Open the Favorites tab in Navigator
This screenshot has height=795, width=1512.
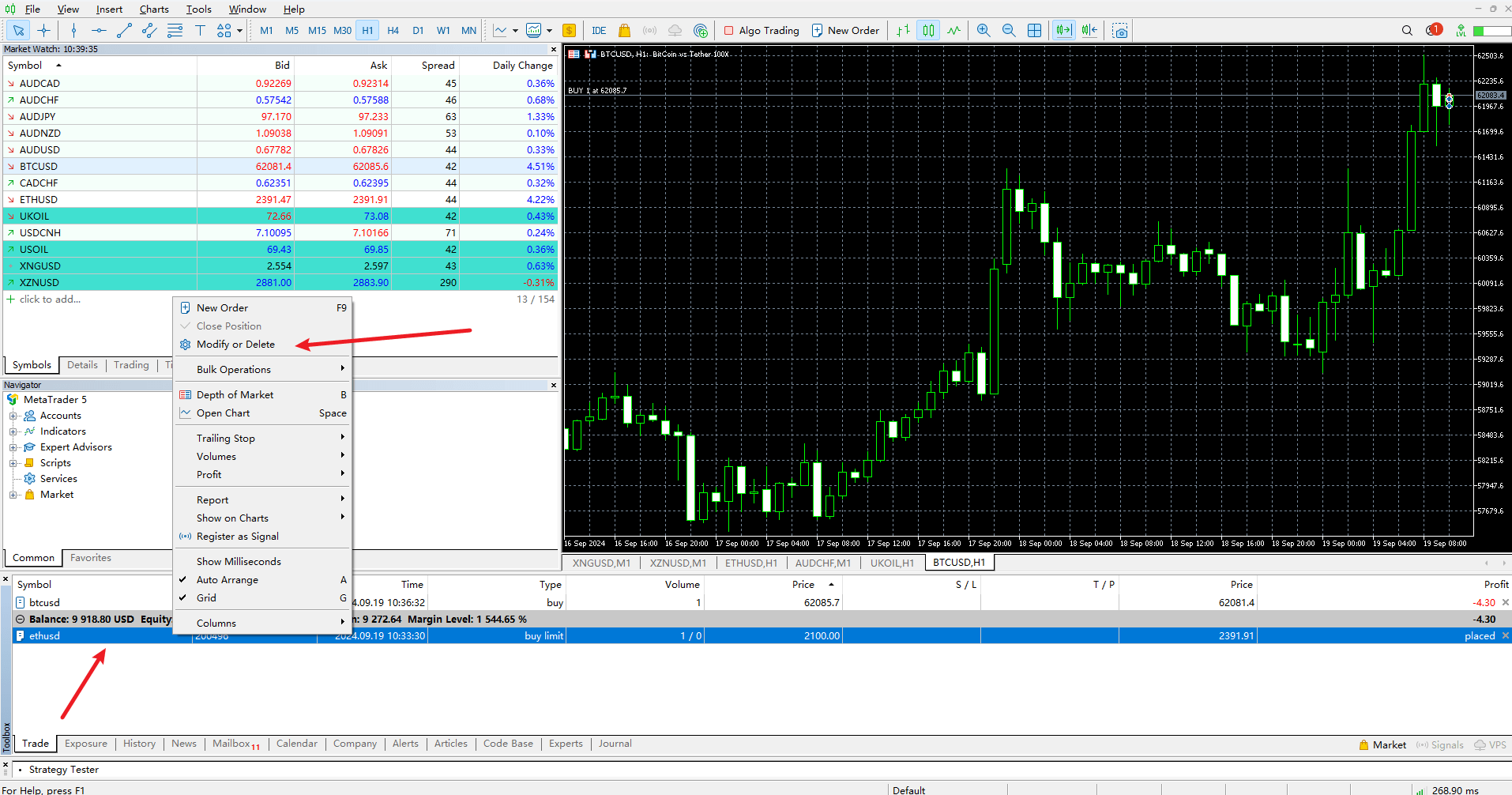[x=91, y=558]
